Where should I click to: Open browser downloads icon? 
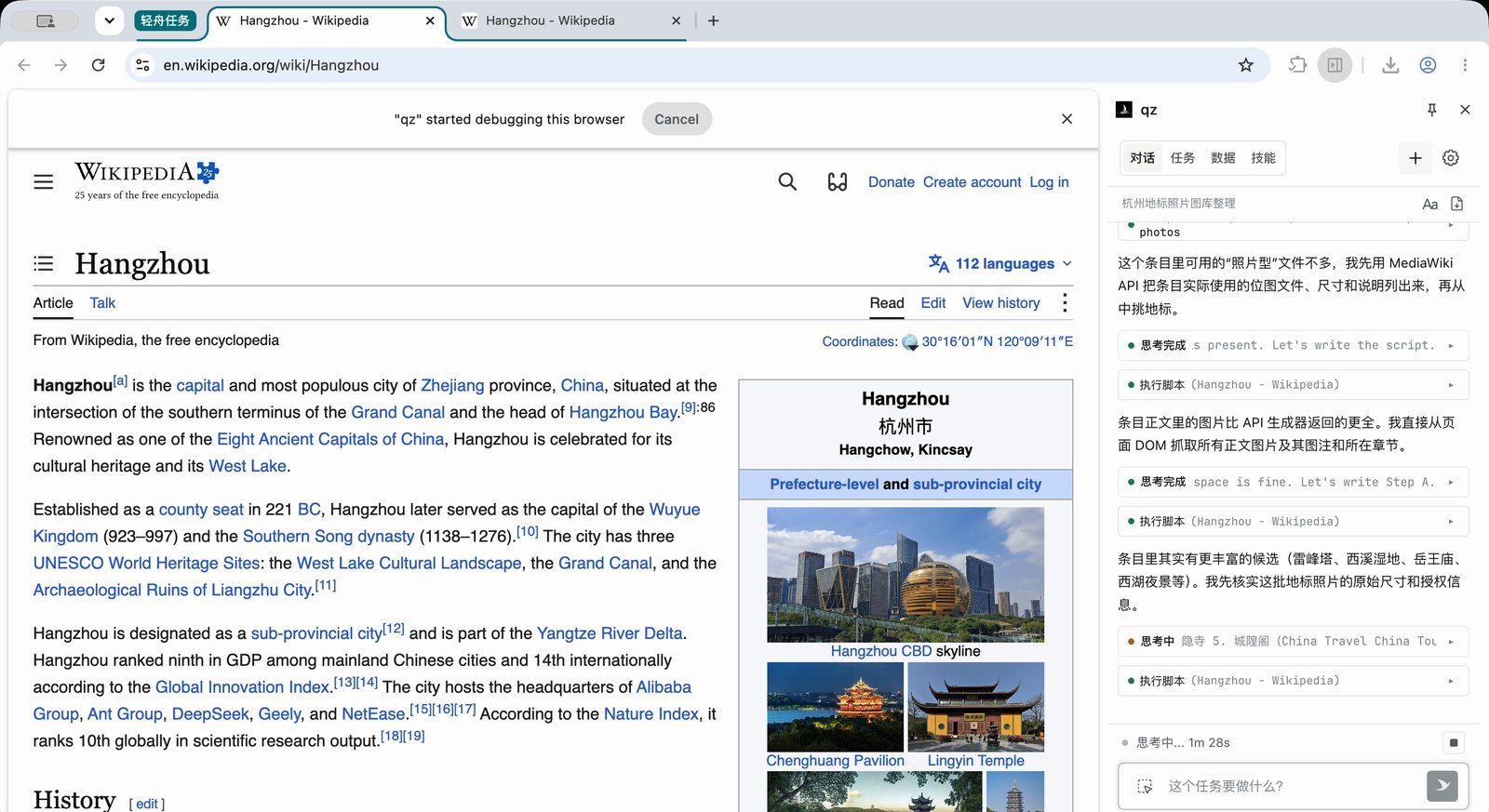[x=1390, y=65]
